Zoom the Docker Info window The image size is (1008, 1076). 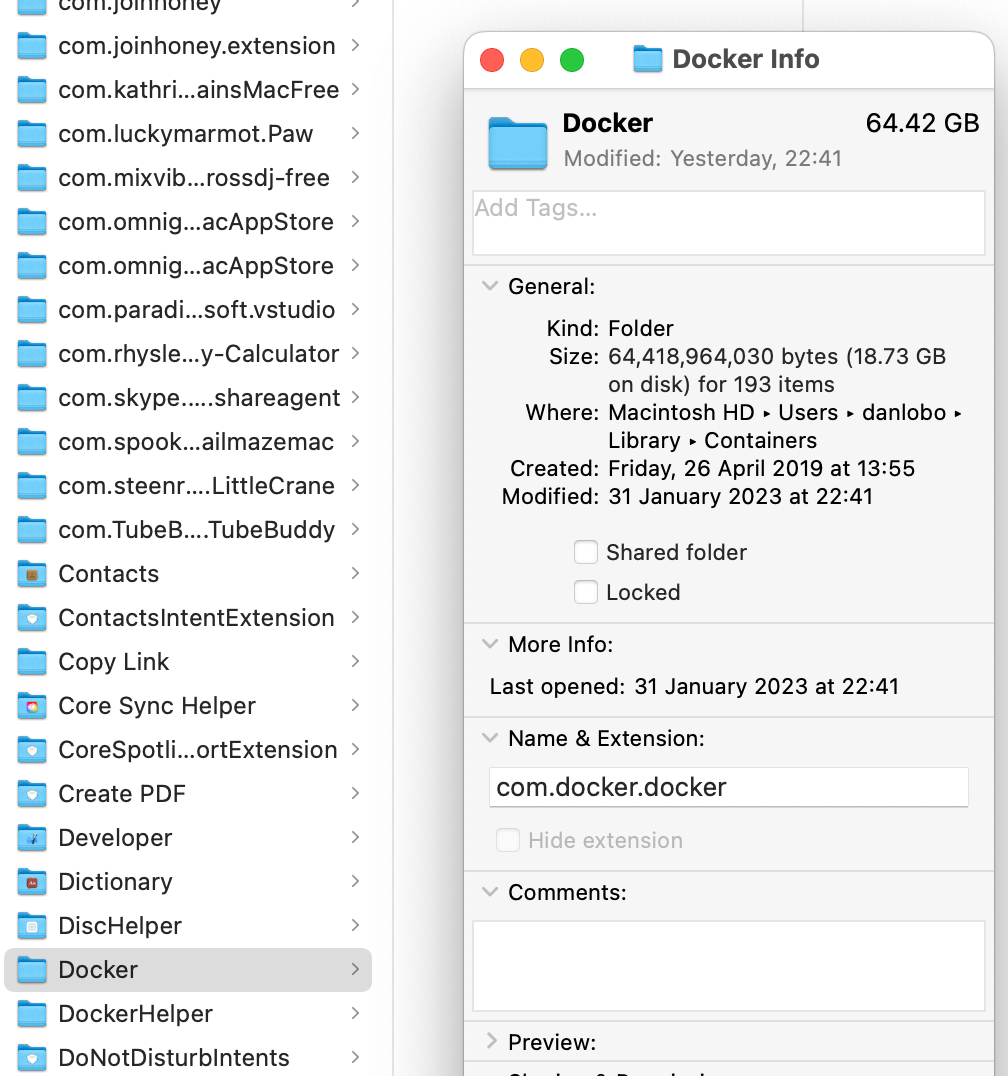572,60
